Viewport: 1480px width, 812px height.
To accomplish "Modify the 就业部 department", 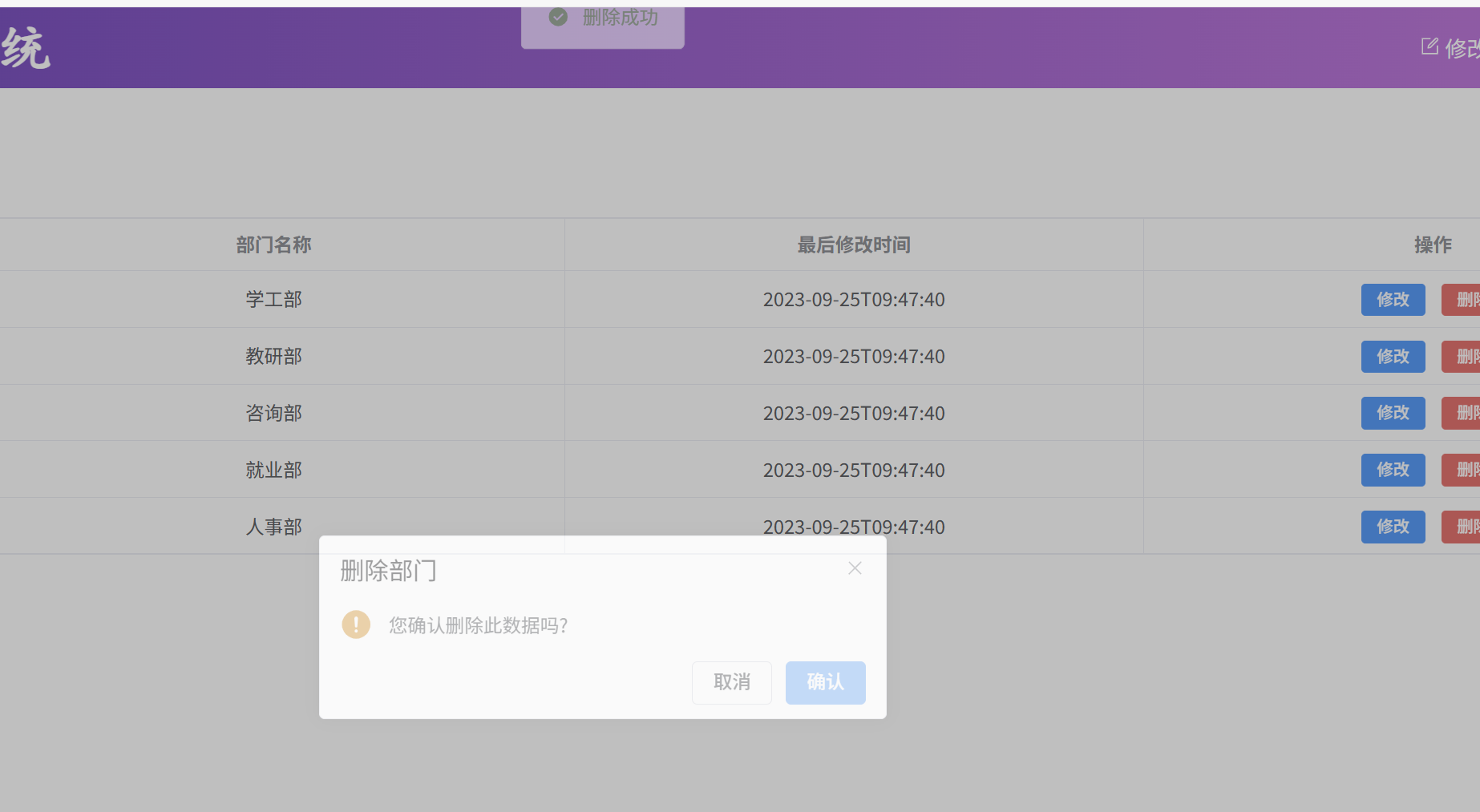I will coord(1393,470).
